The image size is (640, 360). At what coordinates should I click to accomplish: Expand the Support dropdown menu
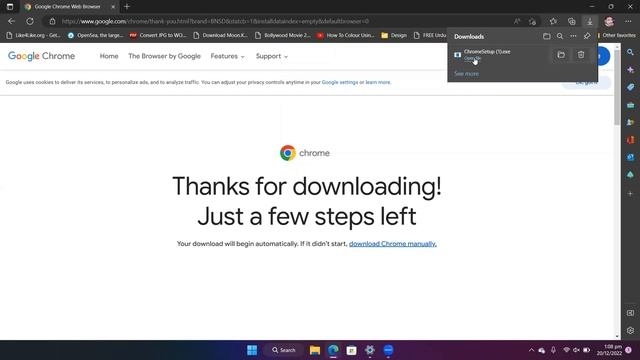pyautogui.click(x=272, y=56)
